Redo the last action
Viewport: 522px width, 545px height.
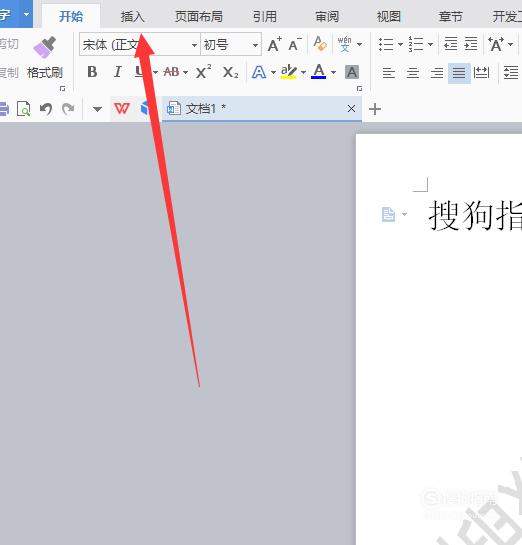pos(68,109)
